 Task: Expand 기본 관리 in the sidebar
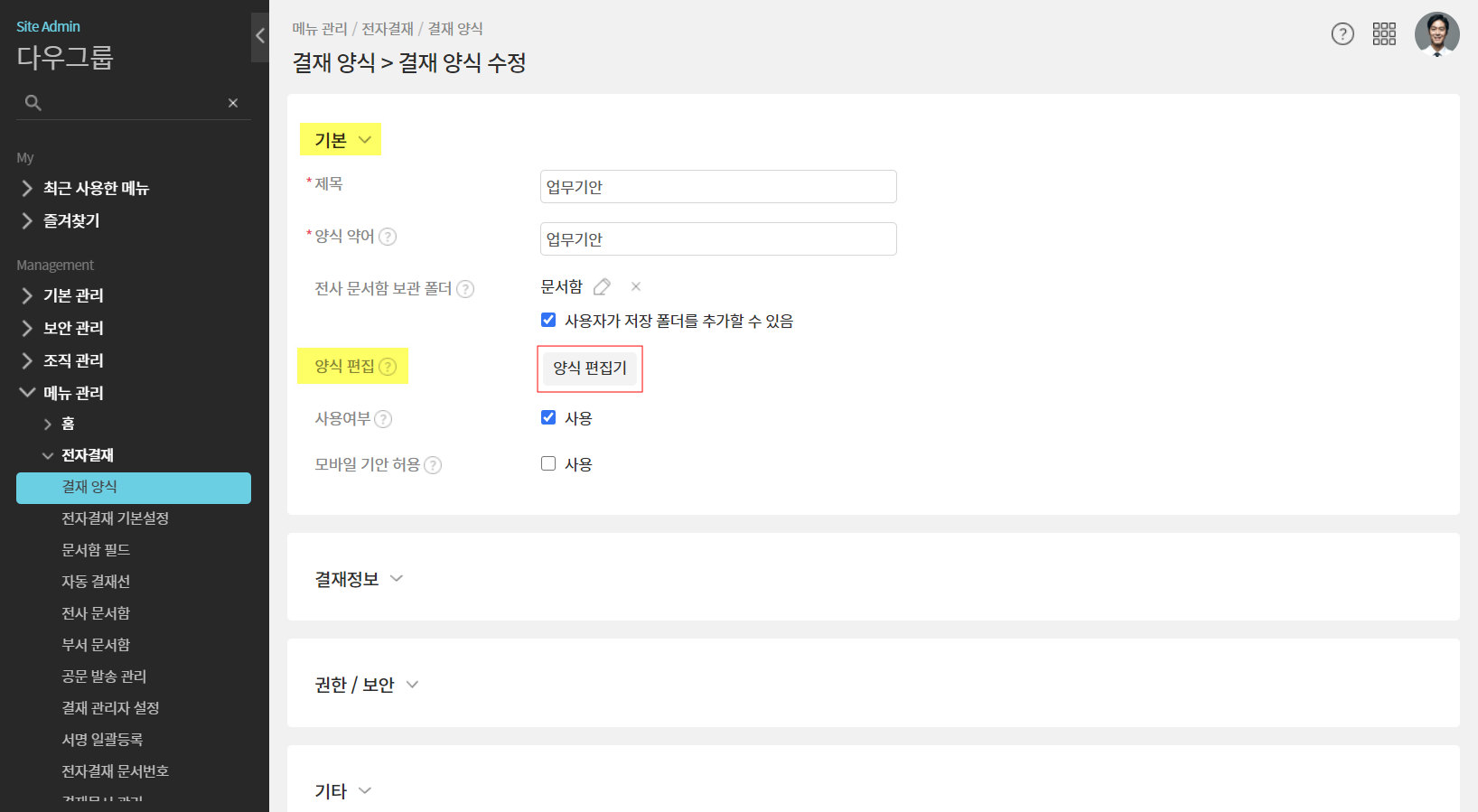(73, 295)
